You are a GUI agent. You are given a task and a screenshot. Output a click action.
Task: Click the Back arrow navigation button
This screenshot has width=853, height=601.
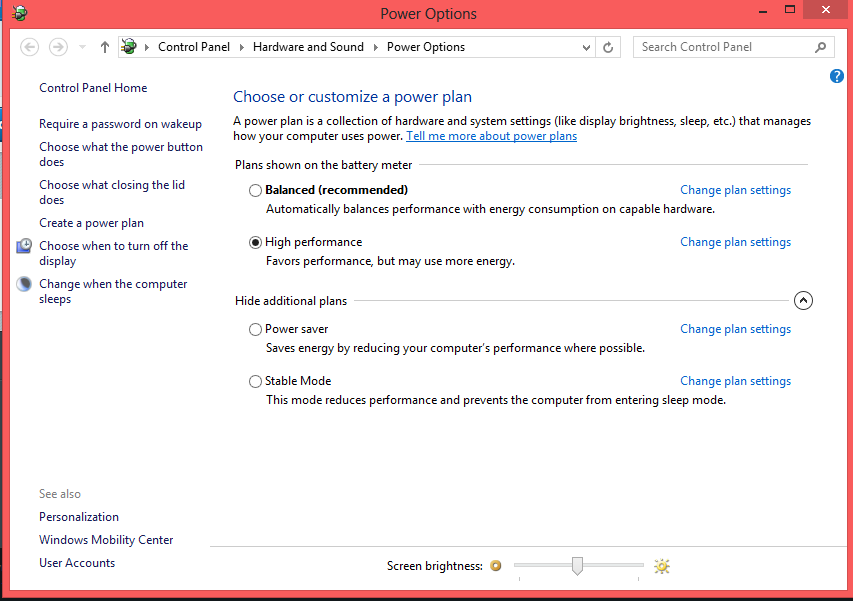[30, 47]
